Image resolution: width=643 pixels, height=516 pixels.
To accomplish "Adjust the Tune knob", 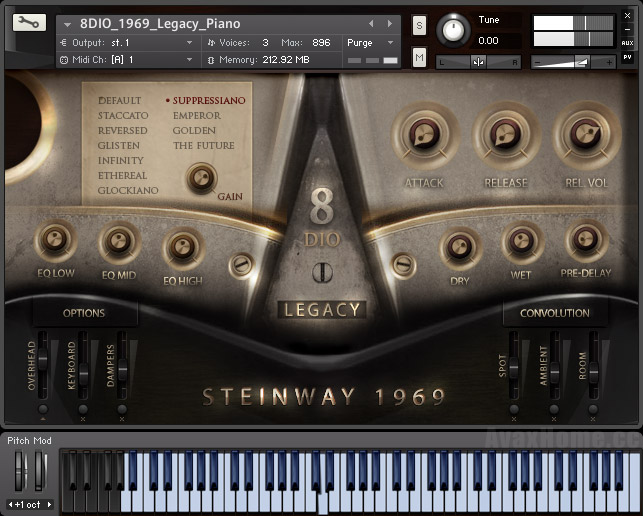I will click(x=453, y=30).
